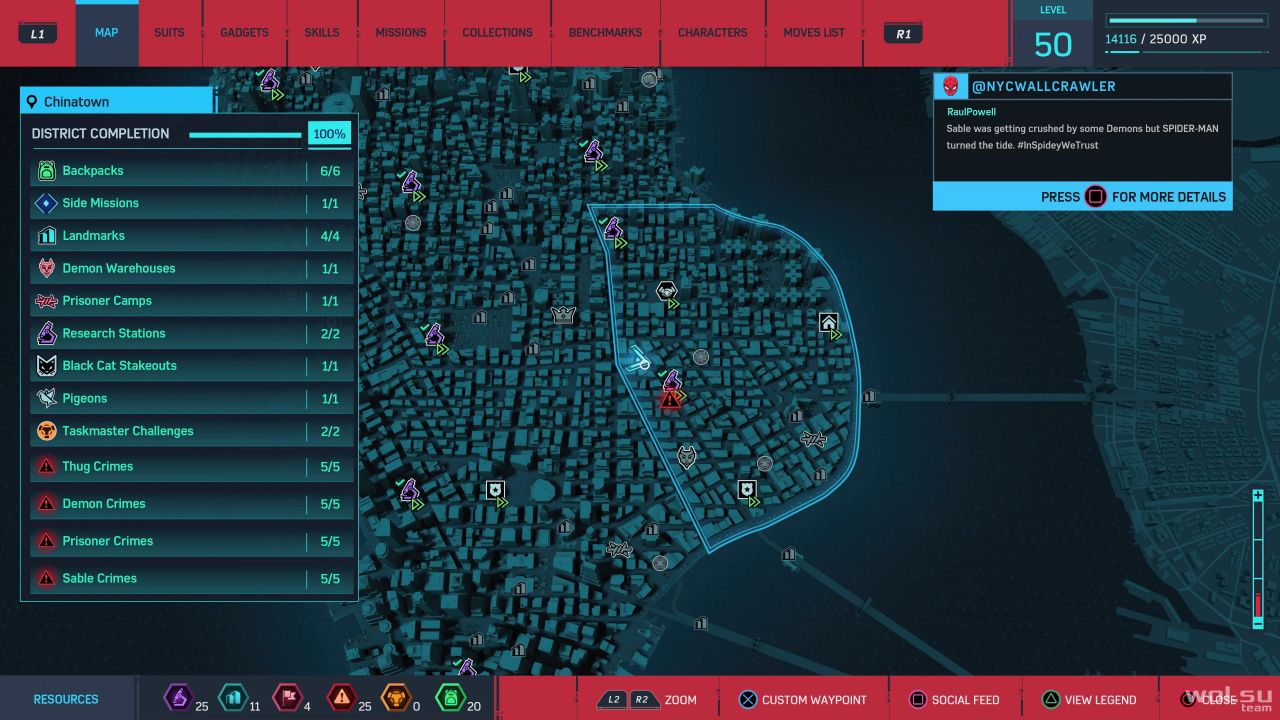Viewport: 1280px width, 720px height.
Task: Select the challenge token icon showing 0
Action: click(x=396, y=697)
